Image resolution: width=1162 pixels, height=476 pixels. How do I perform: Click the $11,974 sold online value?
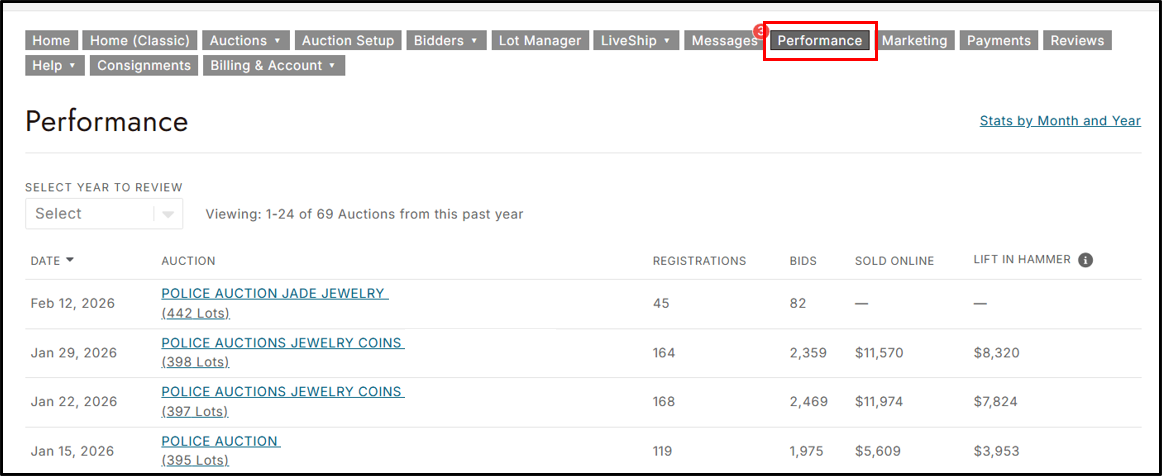point(879,402)
